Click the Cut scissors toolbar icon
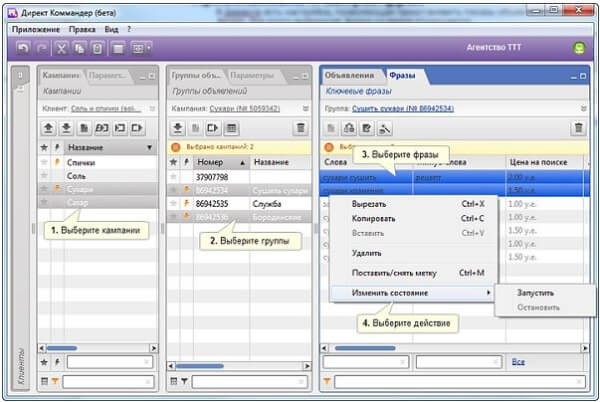The width and height of the screenshot is (600, 402). click(x=61, y=48)
